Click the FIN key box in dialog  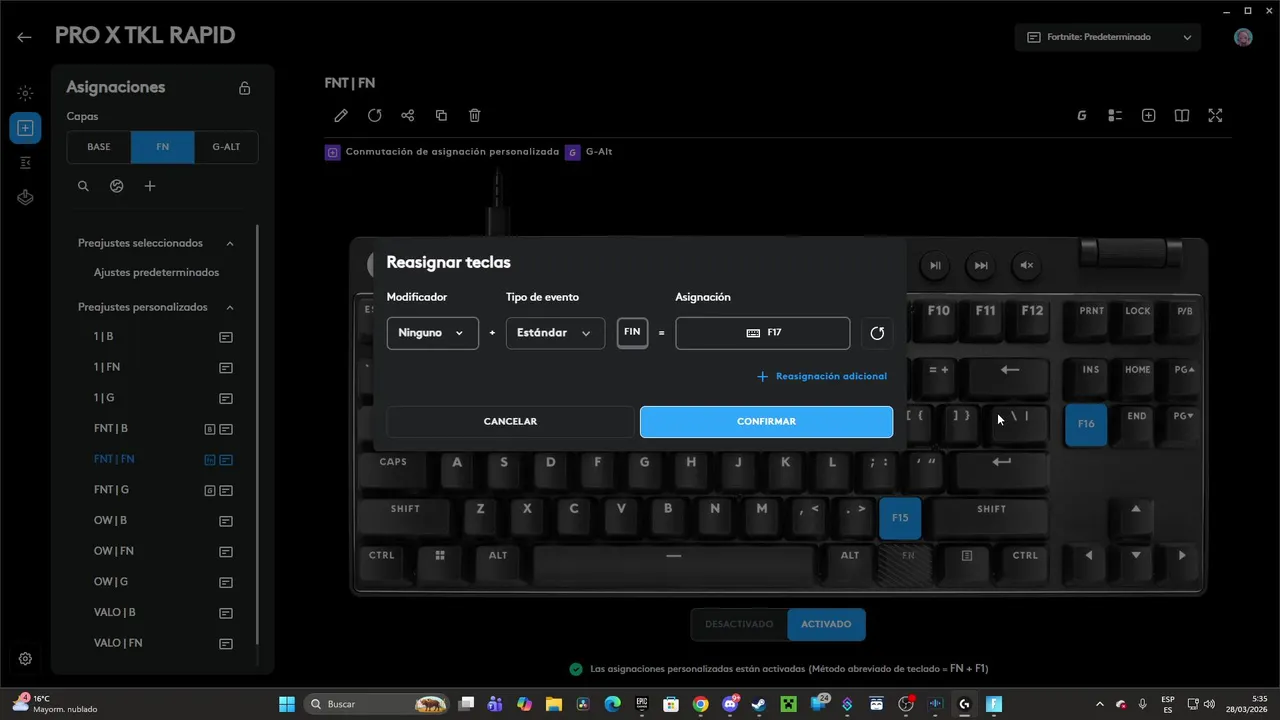click(632, 332)
